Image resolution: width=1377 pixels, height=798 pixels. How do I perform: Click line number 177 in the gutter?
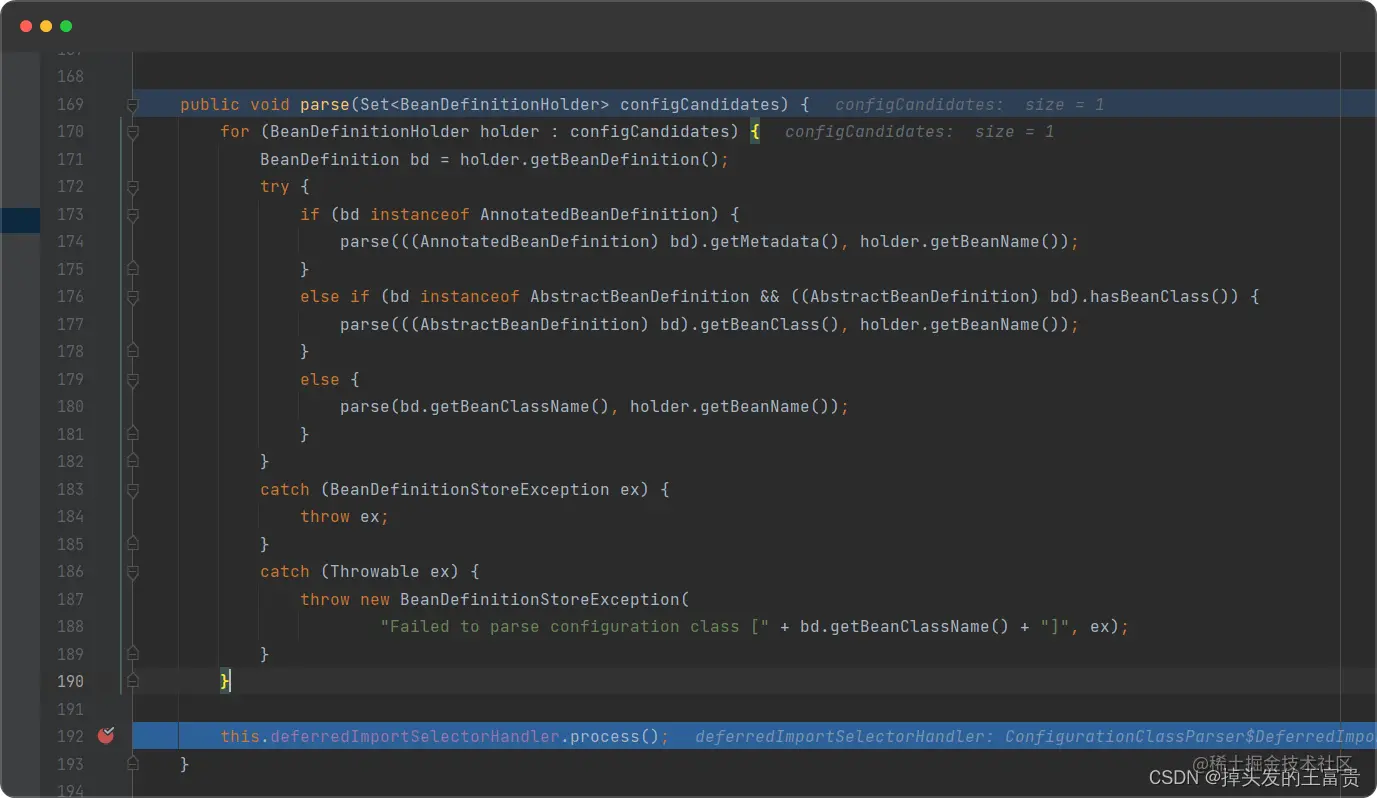pos(70,324)
